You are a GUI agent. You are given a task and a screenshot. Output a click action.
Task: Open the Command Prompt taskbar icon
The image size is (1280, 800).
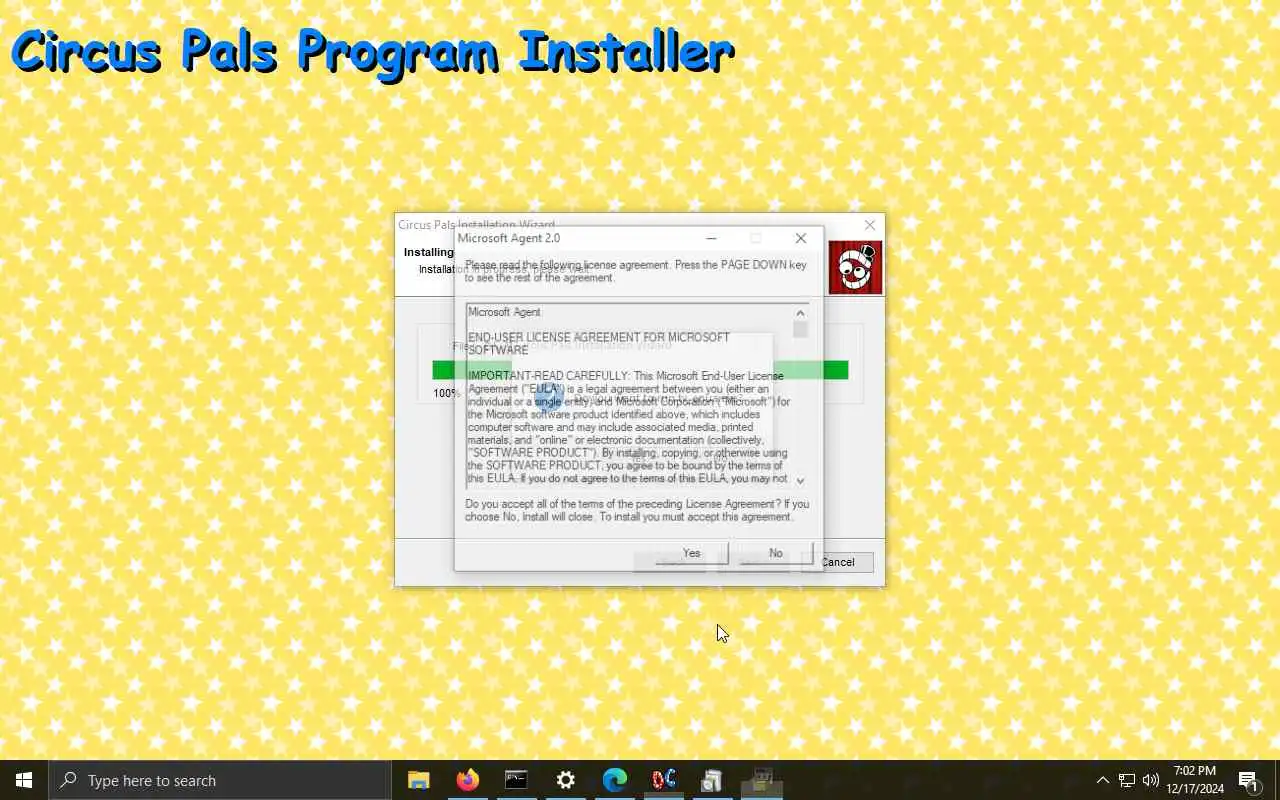(x=516, y=780)
